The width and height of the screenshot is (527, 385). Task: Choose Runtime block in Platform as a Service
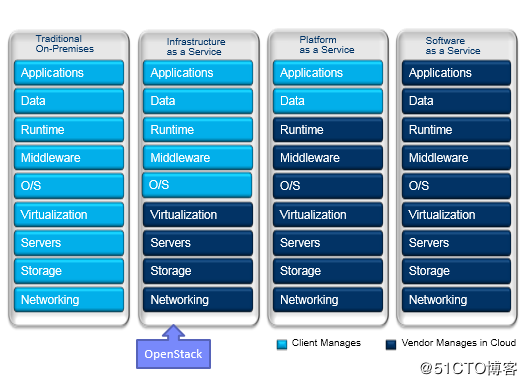tap(328, 130)
